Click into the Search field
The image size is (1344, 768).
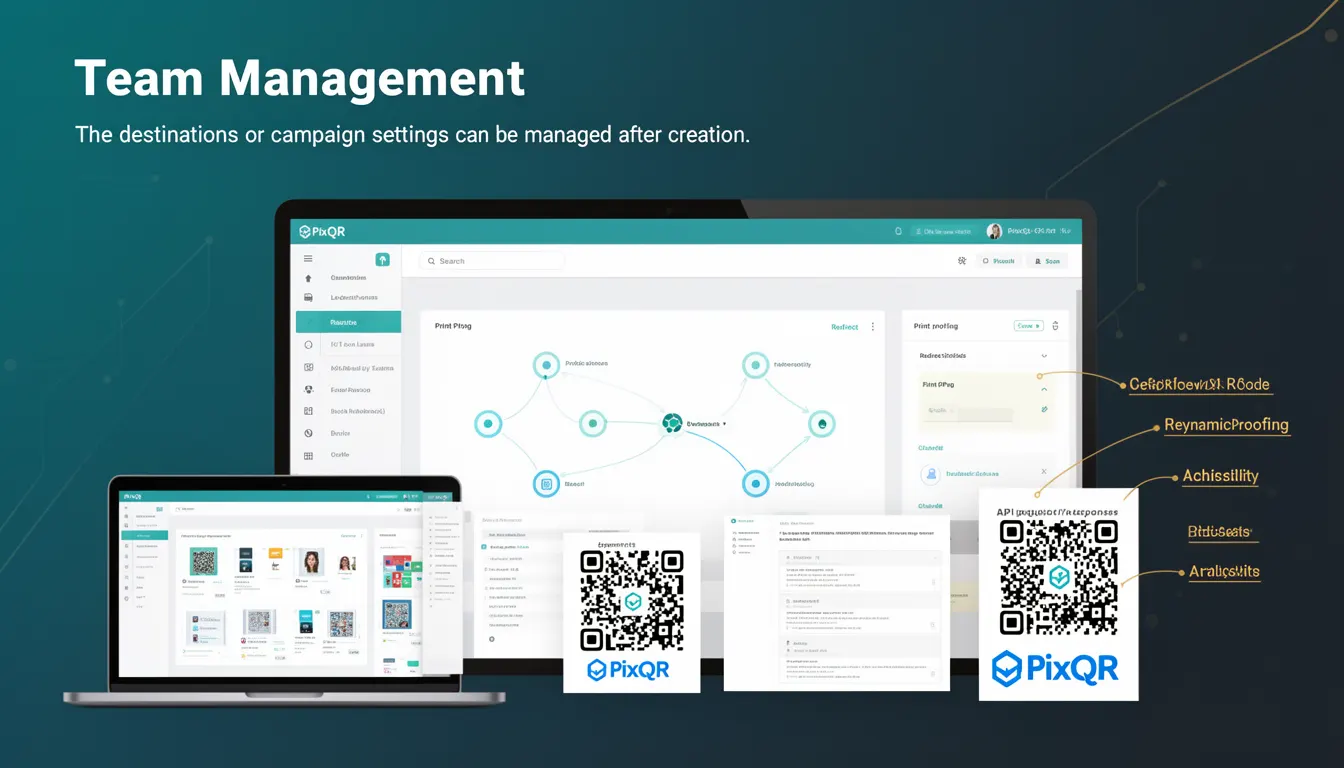491,261
